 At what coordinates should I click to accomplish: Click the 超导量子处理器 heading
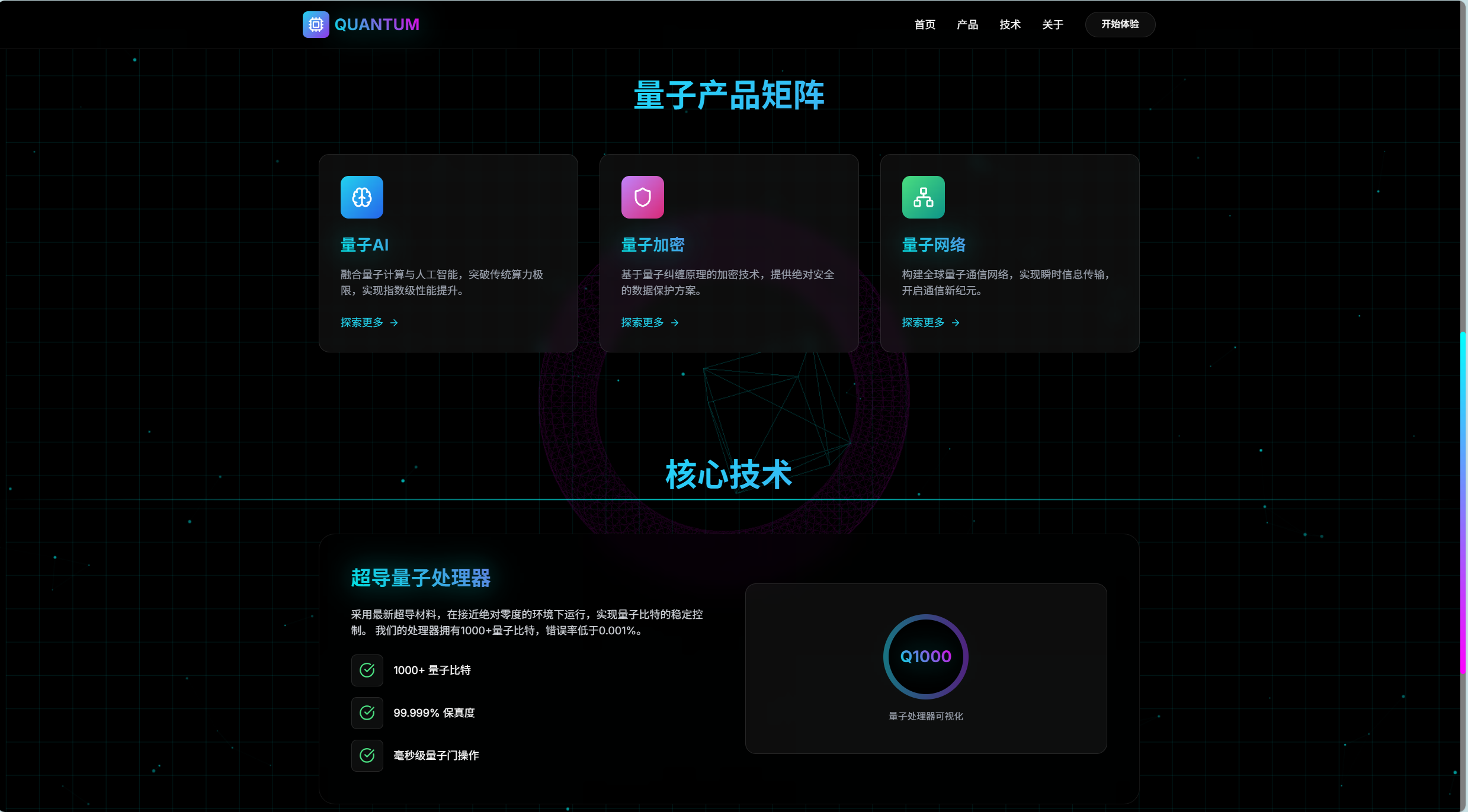point(421,577)
